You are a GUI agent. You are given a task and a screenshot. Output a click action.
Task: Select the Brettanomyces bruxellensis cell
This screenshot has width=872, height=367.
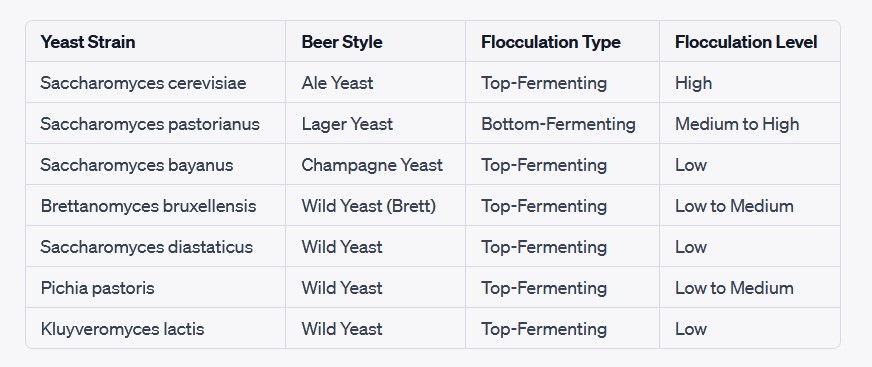(156, 206)
